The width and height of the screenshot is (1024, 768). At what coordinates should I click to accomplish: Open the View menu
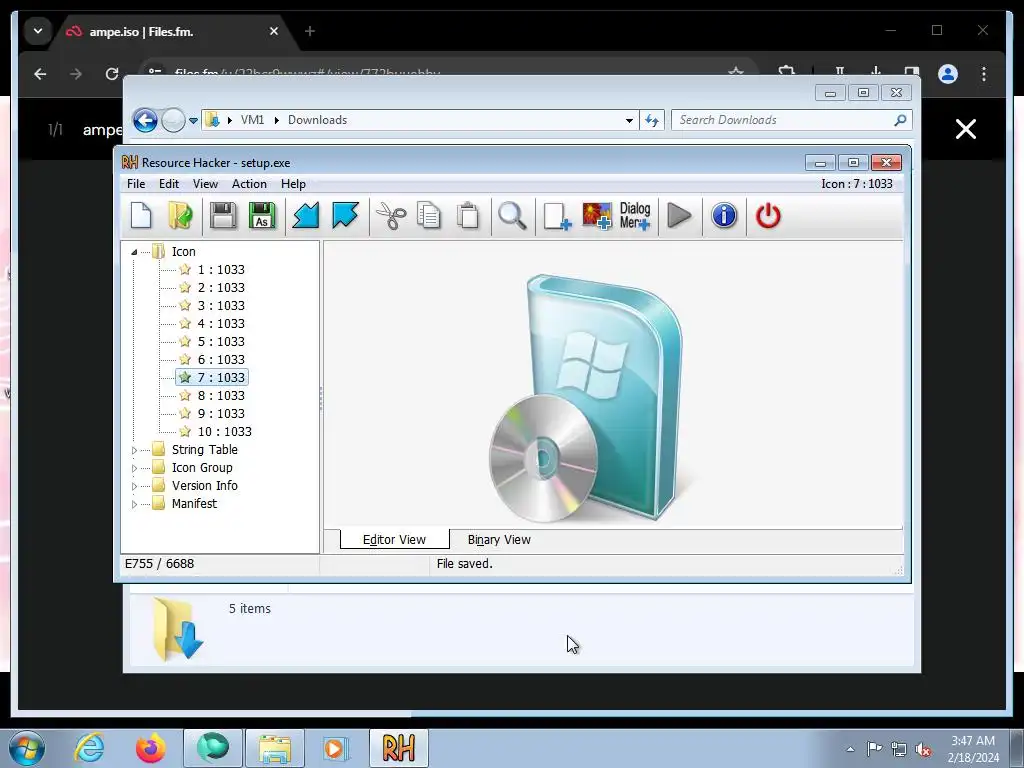(205, 184)
